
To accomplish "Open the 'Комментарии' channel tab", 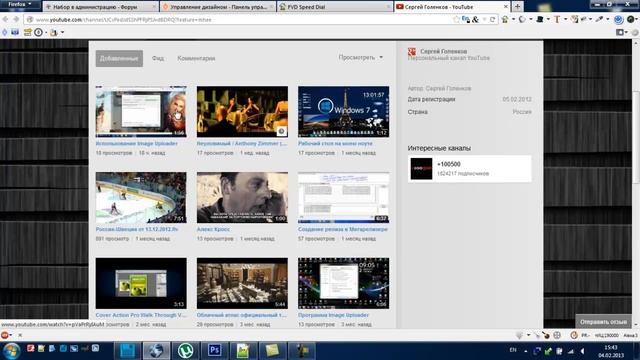I will pos(196,58).
